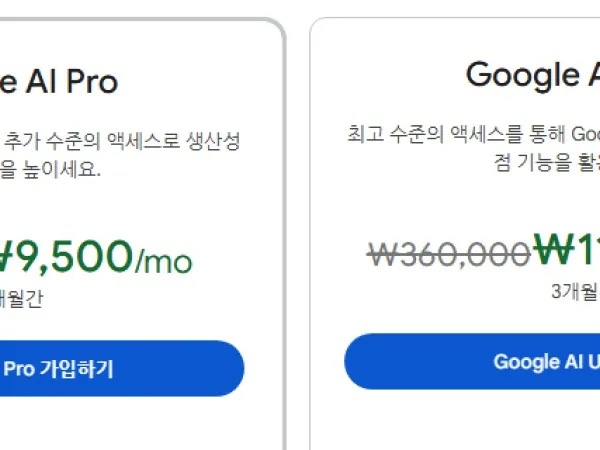The height and width of the screenshot is (450, 600).
Task: Click the crossed-out ₩360,000 price
Action: tap(447, 254)
